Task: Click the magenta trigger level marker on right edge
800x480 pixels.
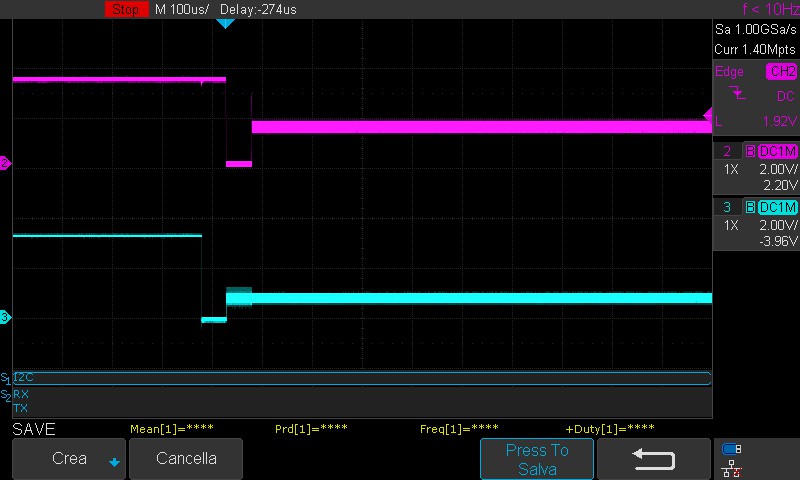Action: point(708,114)
